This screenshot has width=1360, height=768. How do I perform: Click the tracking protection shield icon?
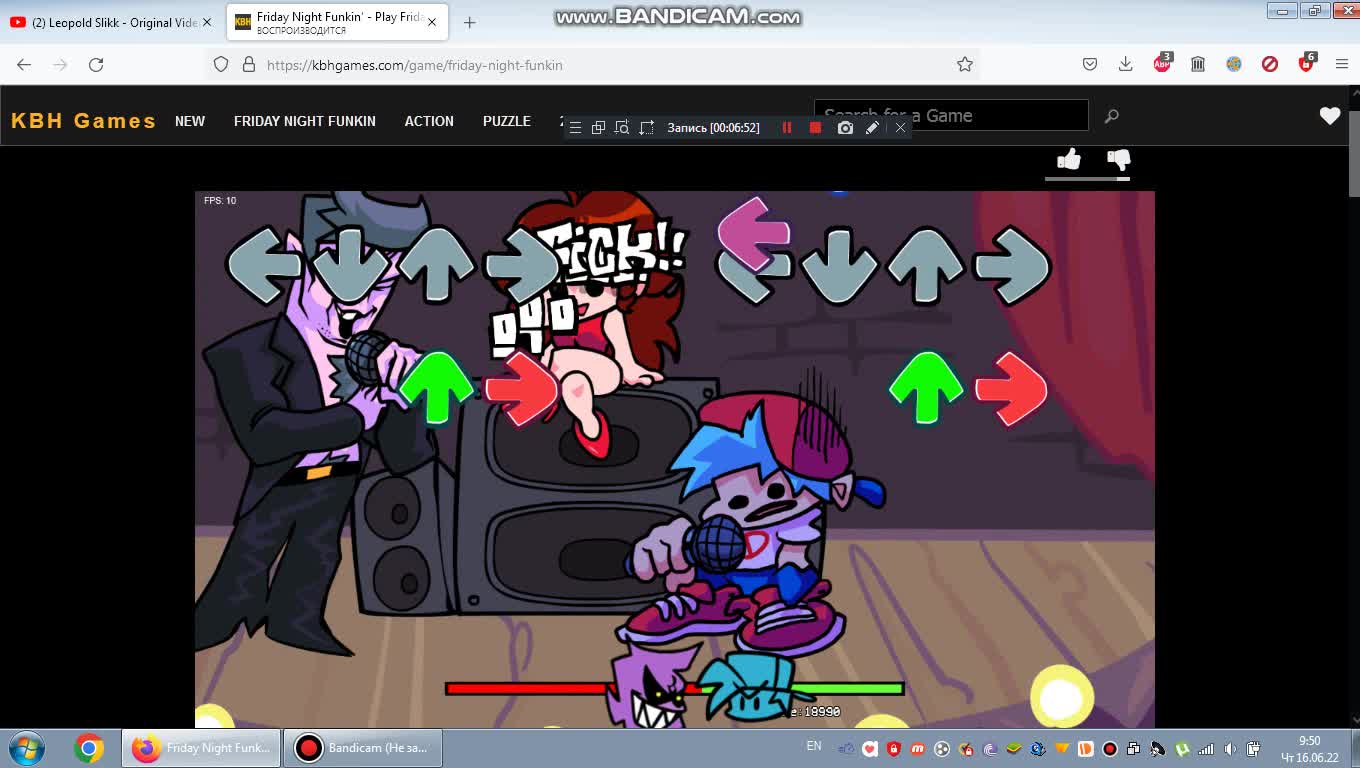point(221,64)
